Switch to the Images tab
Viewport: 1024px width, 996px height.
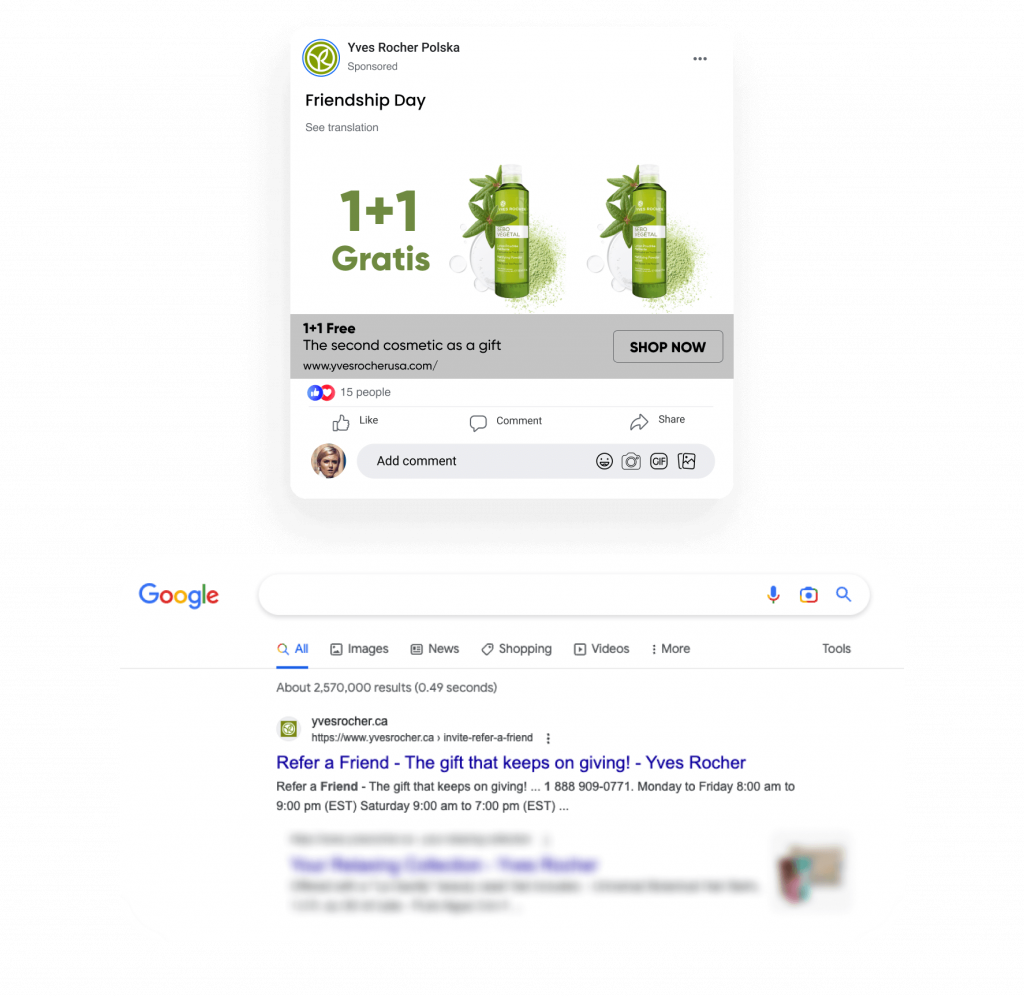point(359,649)
